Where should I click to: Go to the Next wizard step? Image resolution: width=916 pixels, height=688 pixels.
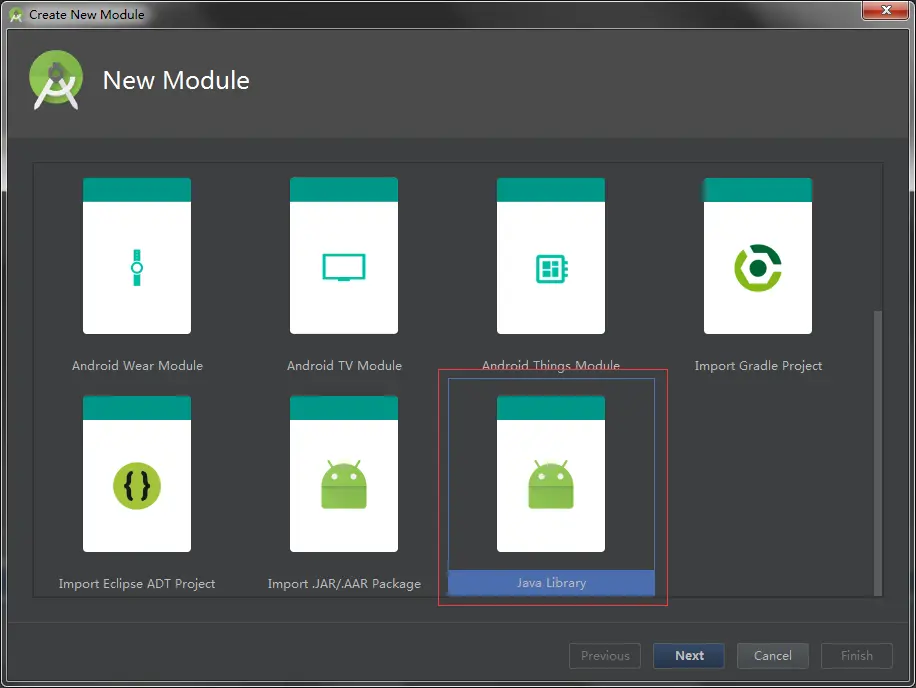click(689, 656)
